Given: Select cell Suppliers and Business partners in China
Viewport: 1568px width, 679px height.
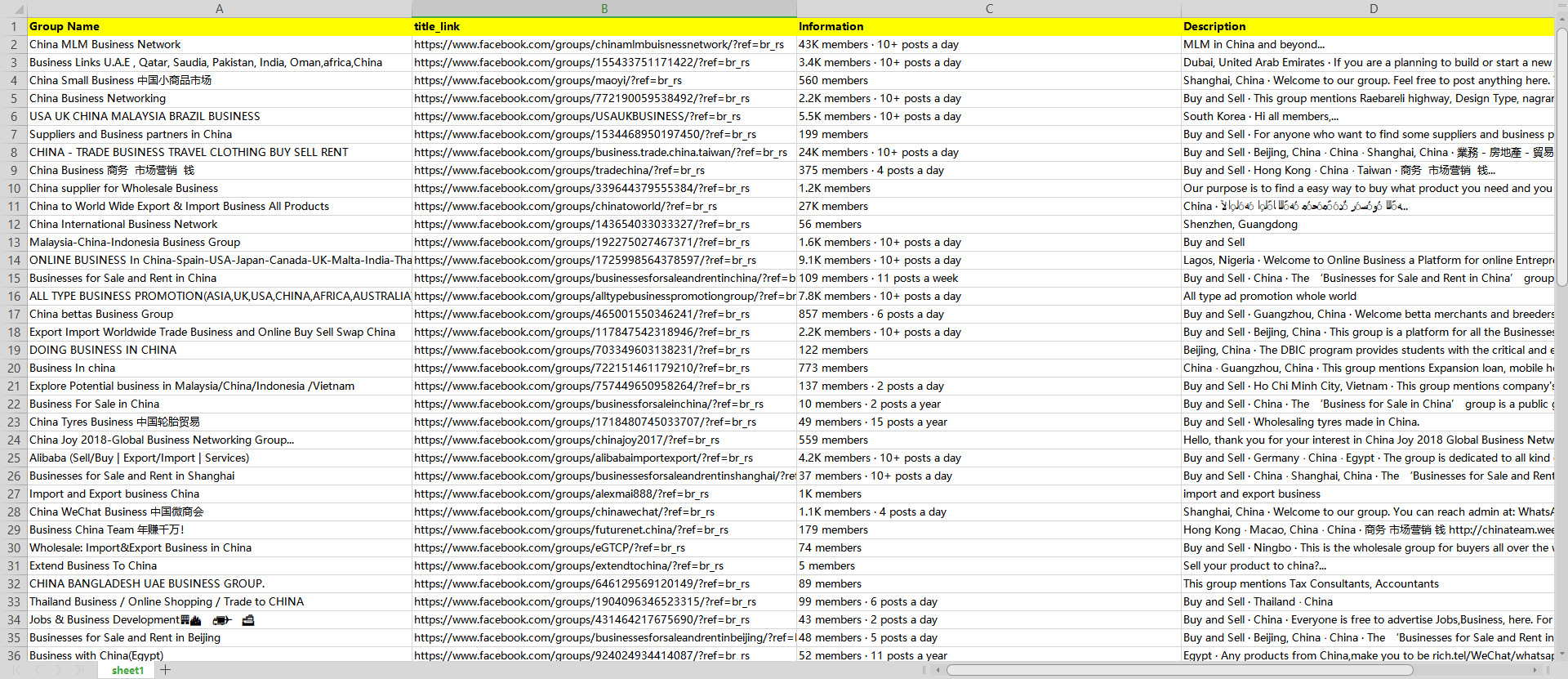Looking at the screenshot, I should [220, 134].
